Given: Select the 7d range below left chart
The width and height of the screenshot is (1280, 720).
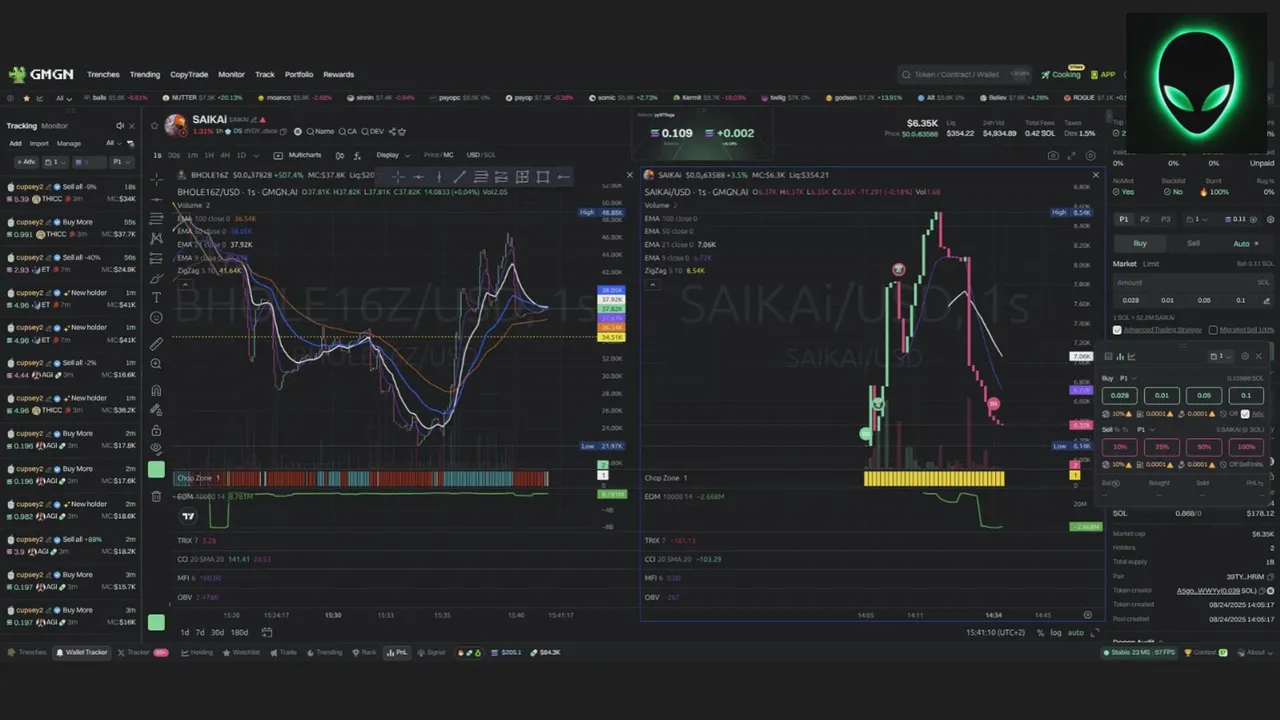Looking at the screenshot, I should pyautogui.click(x=200, y=632).
